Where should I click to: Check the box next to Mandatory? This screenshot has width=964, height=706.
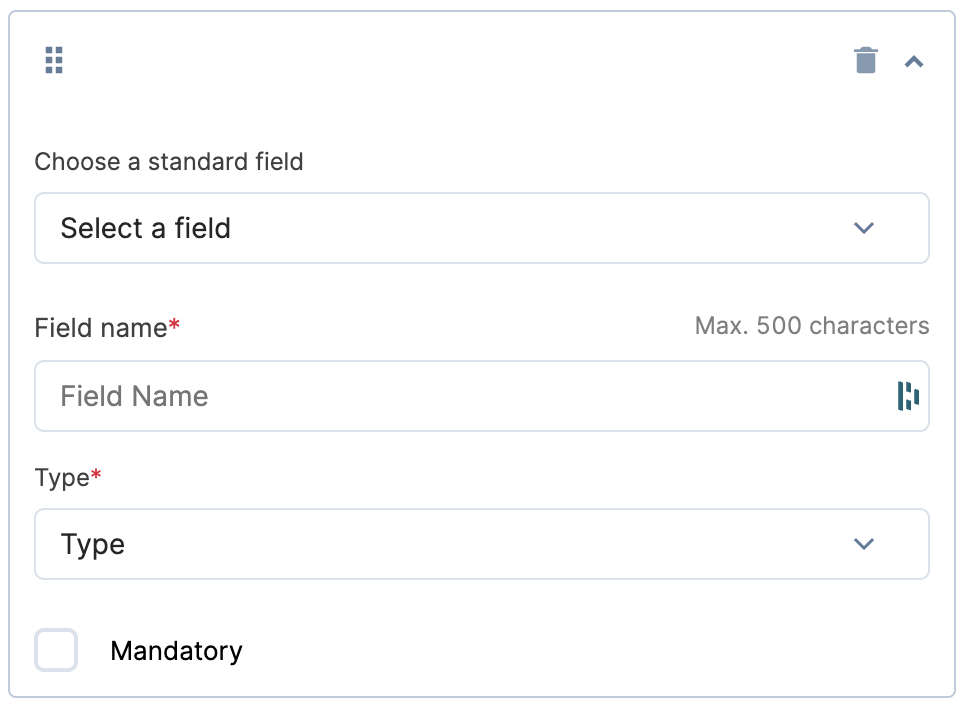pos(56,650)
